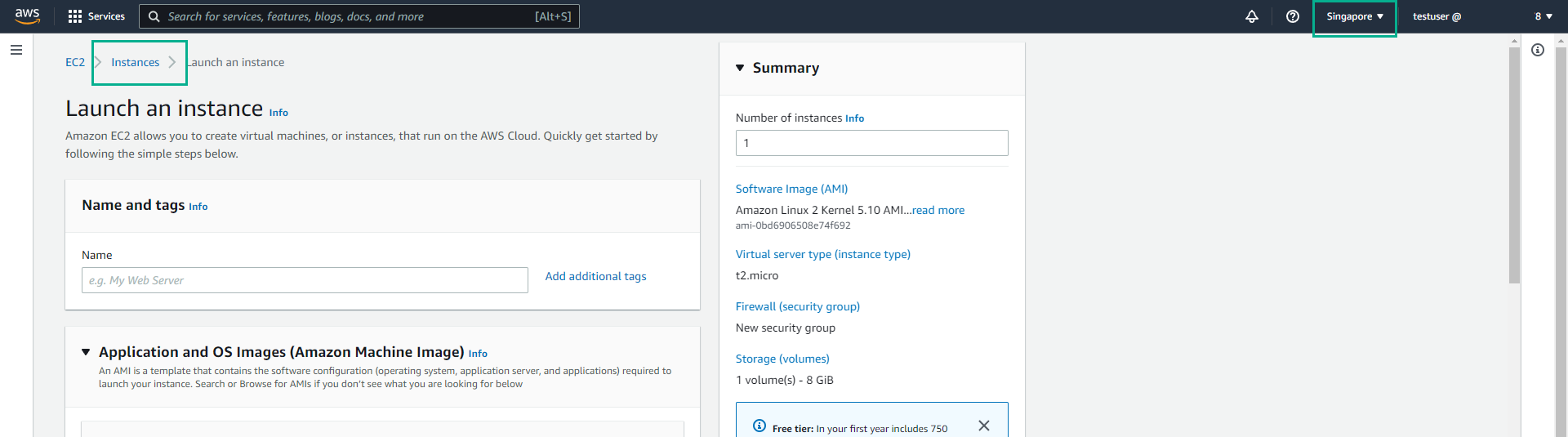Focus the Number of instances field

tap(871, 143)
